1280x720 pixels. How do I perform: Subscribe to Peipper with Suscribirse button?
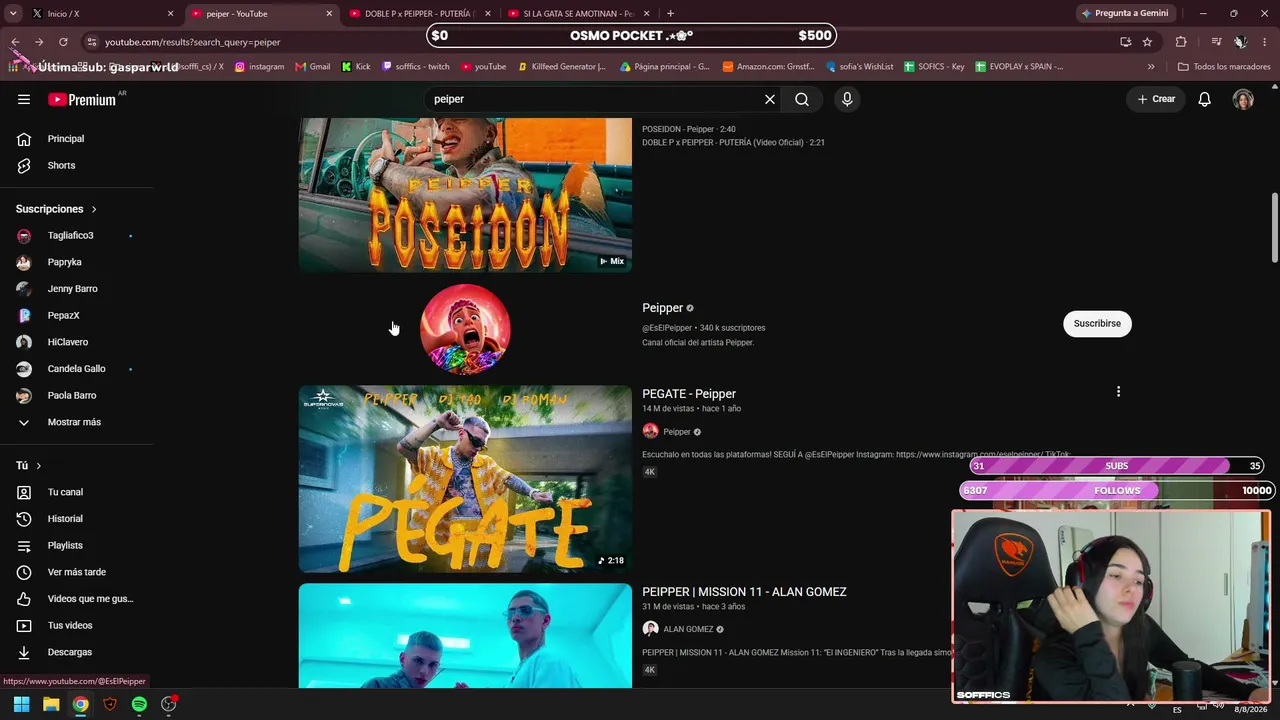click(1097, 323)
